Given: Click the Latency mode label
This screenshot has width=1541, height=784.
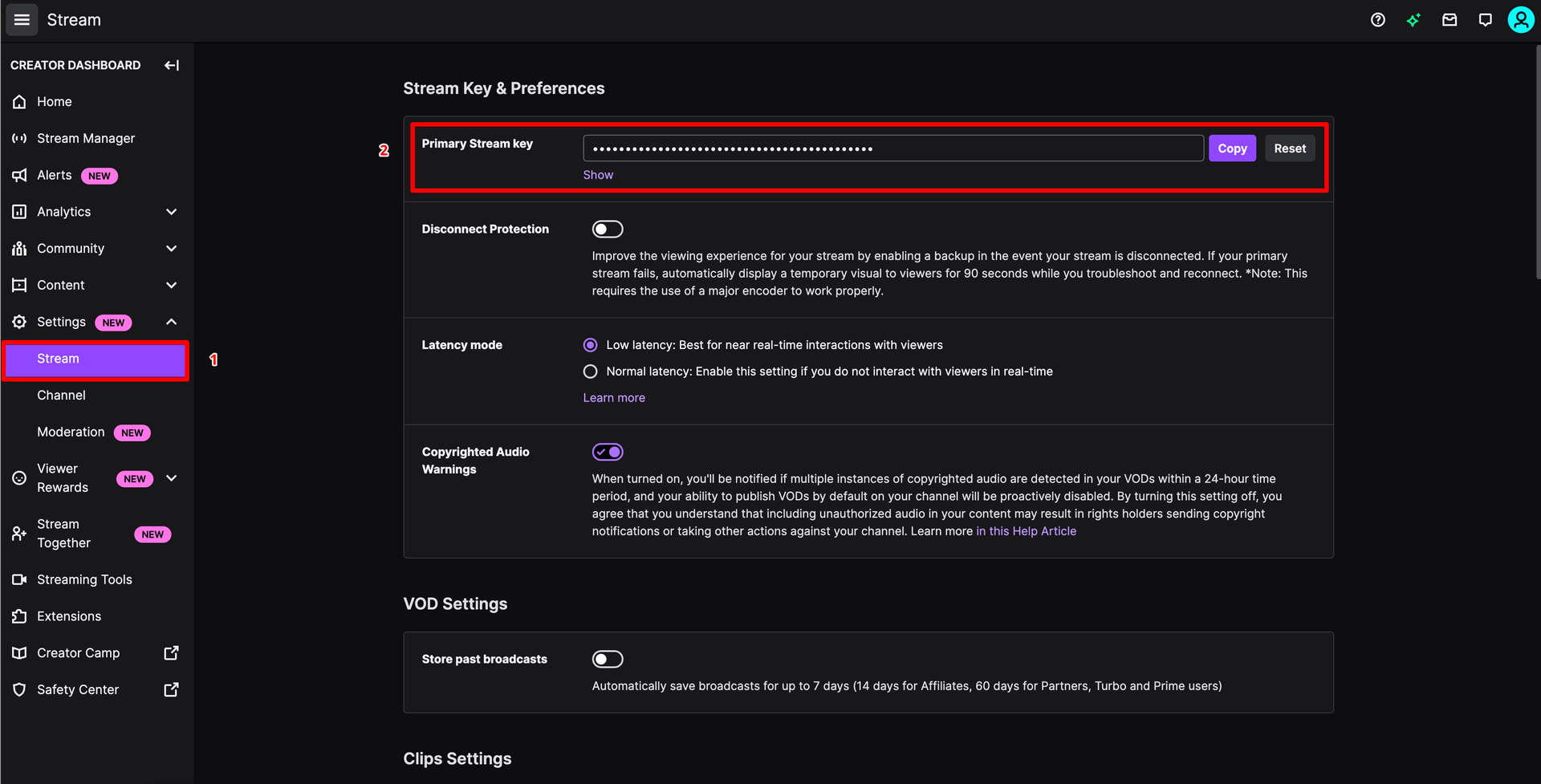Looking at the screenshot, I should coord(462,345).
